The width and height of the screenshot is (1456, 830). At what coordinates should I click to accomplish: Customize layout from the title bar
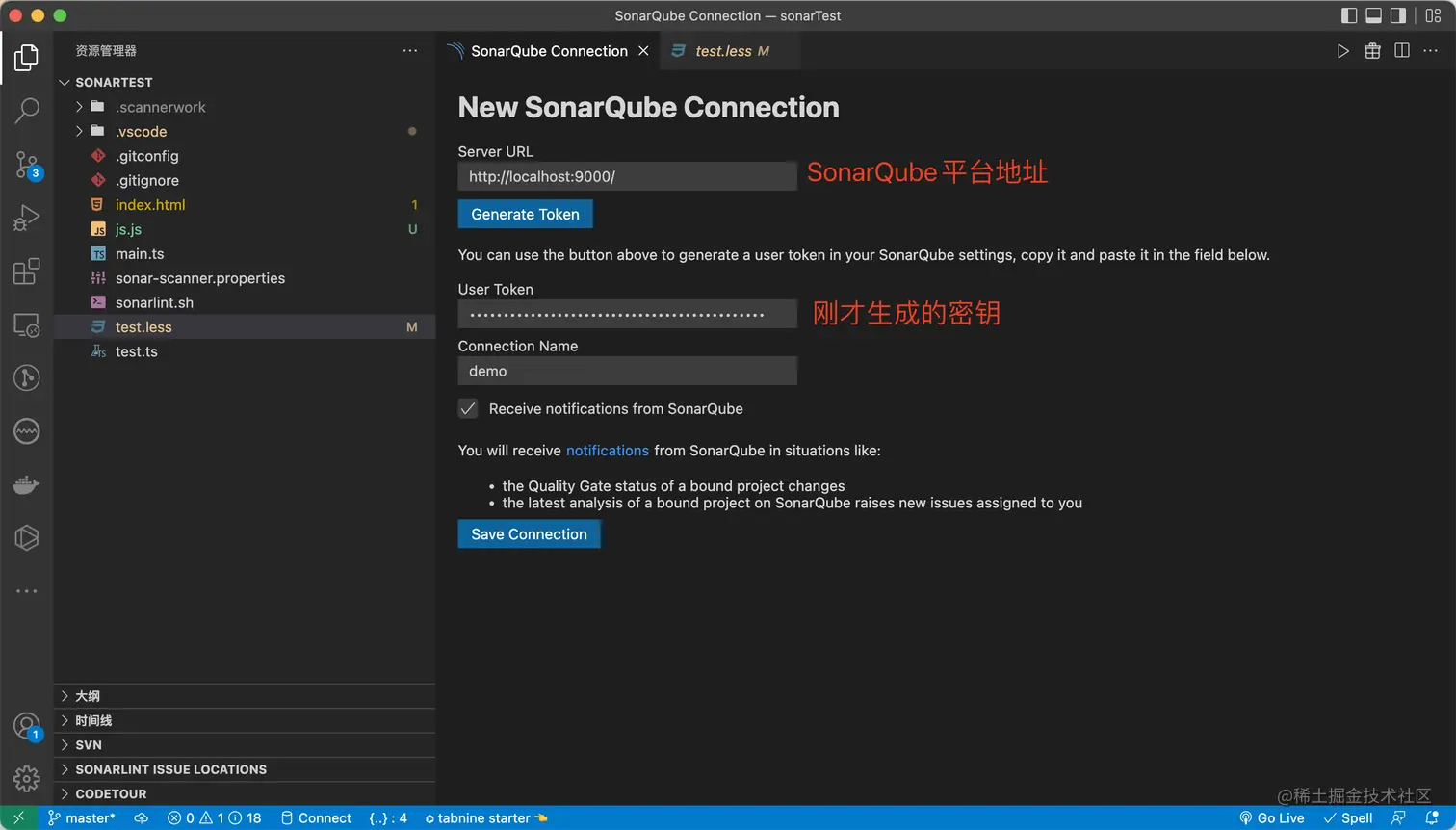[x=1433, y=15]
